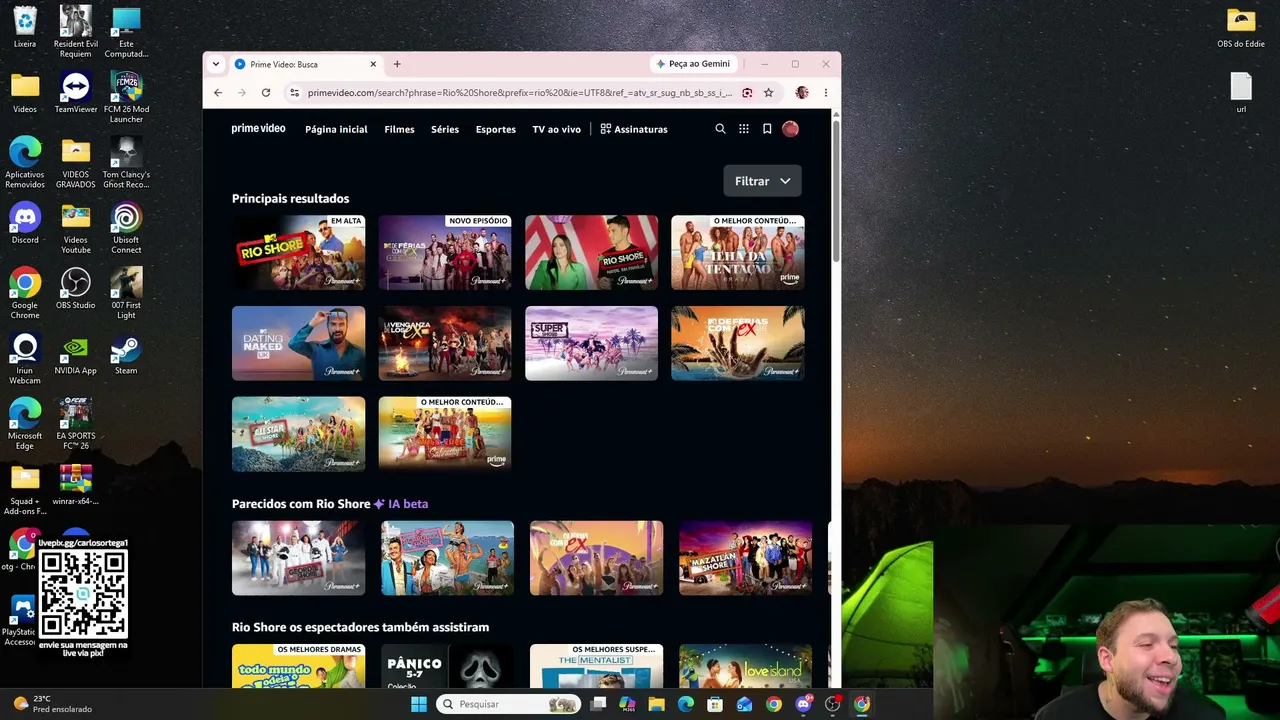Open the TV ao vivo menu
The width and height of the screenshot is (1280, 720).
556,129
